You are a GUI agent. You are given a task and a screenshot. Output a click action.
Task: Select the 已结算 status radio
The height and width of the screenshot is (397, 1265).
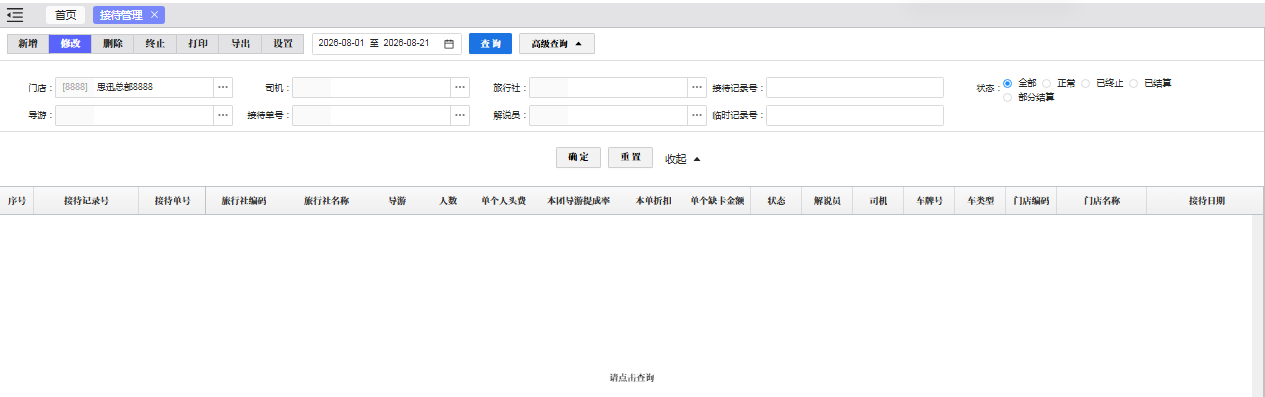click(1134, 83)
